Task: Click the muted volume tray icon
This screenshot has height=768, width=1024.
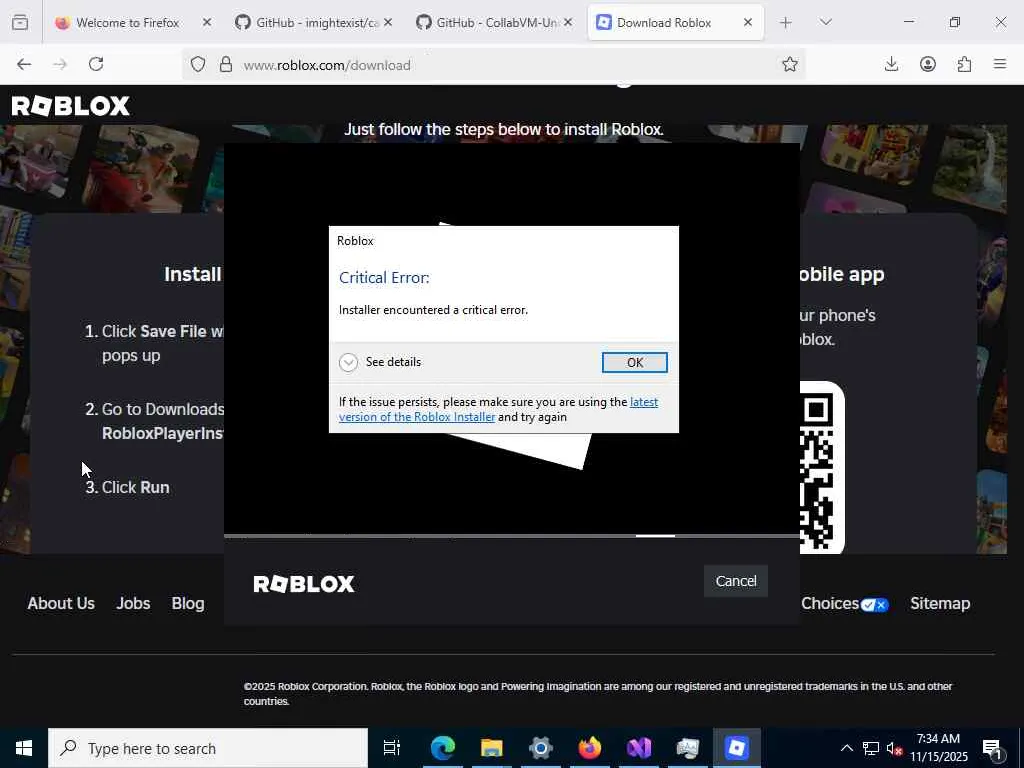Action: (895, 748)
